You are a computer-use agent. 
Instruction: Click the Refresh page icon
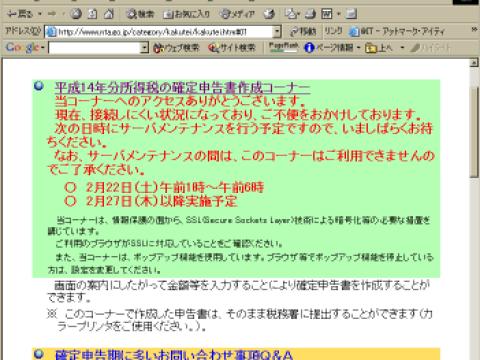click(92, 14)
